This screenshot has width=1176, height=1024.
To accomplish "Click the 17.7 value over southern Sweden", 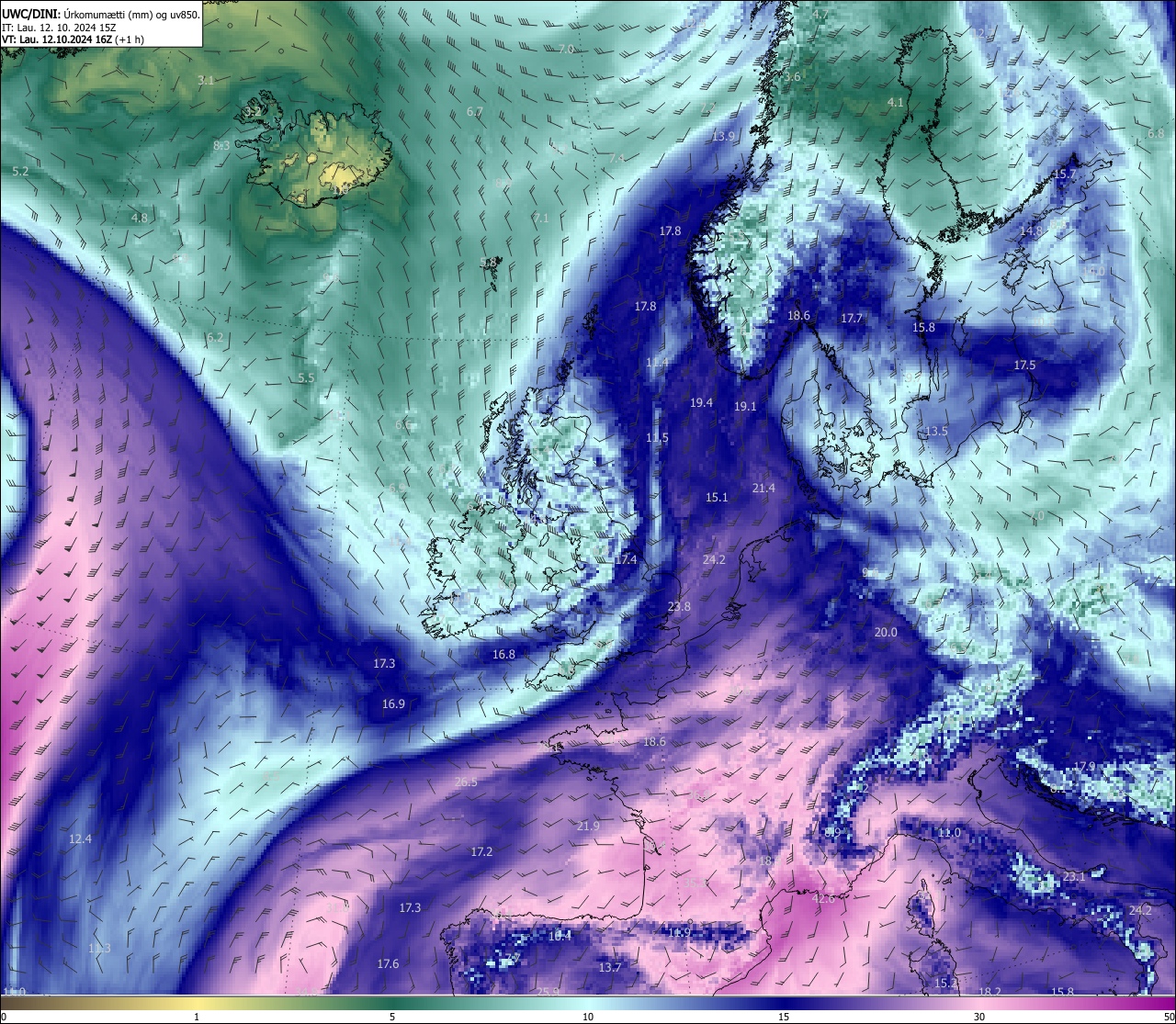I will click(x=852, y=319).
